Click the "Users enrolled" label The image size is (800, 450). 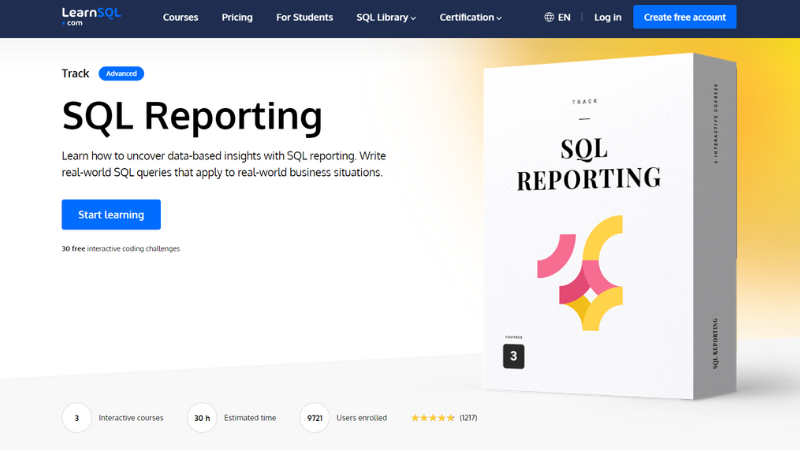(362, 418)
